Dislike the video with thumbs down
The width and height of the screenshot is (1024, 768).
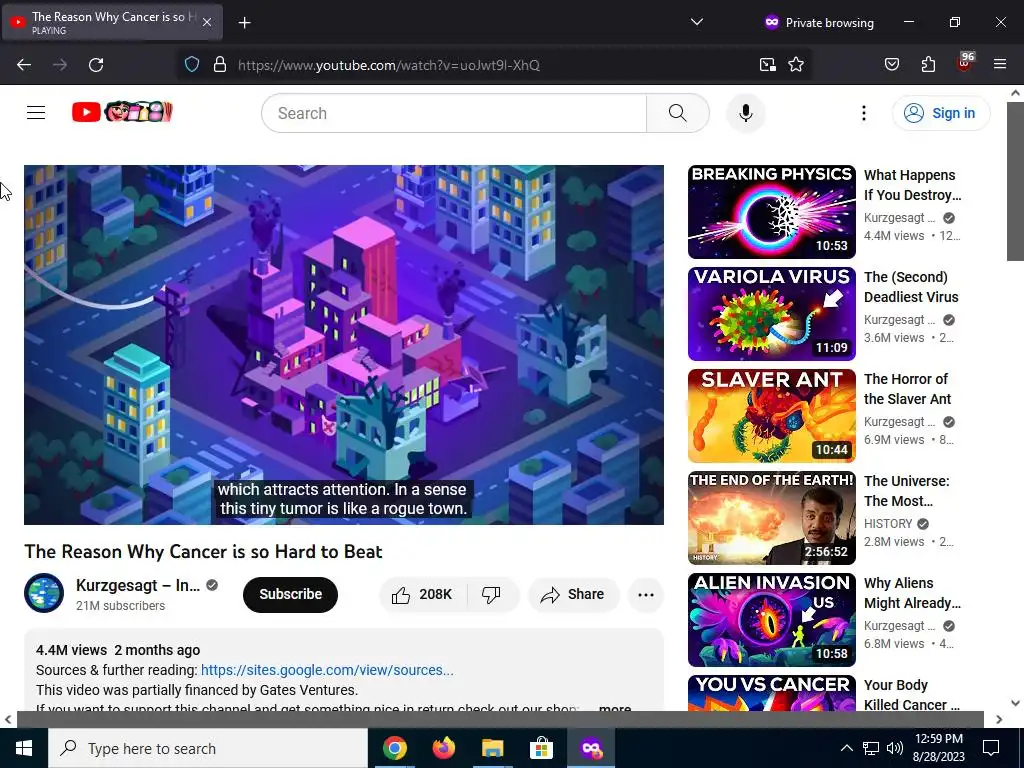click(x=491, y=594)
